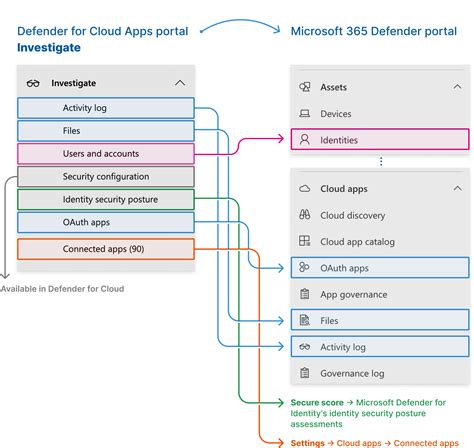Click the Cloud discovery binoculars icon
Screen dimensions: 474x448
[x=304, y=215]
